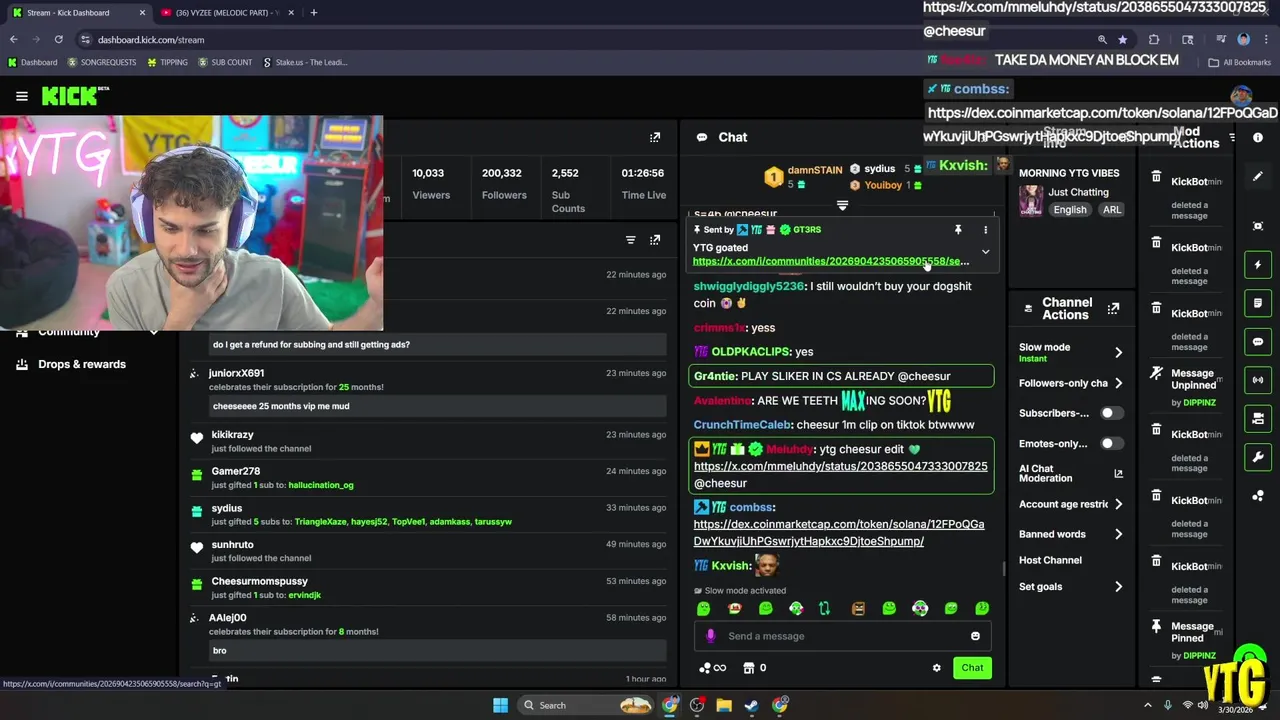Collapse the chat leaderboard handle
The image size is (1280, 720).
coord(842,205)
